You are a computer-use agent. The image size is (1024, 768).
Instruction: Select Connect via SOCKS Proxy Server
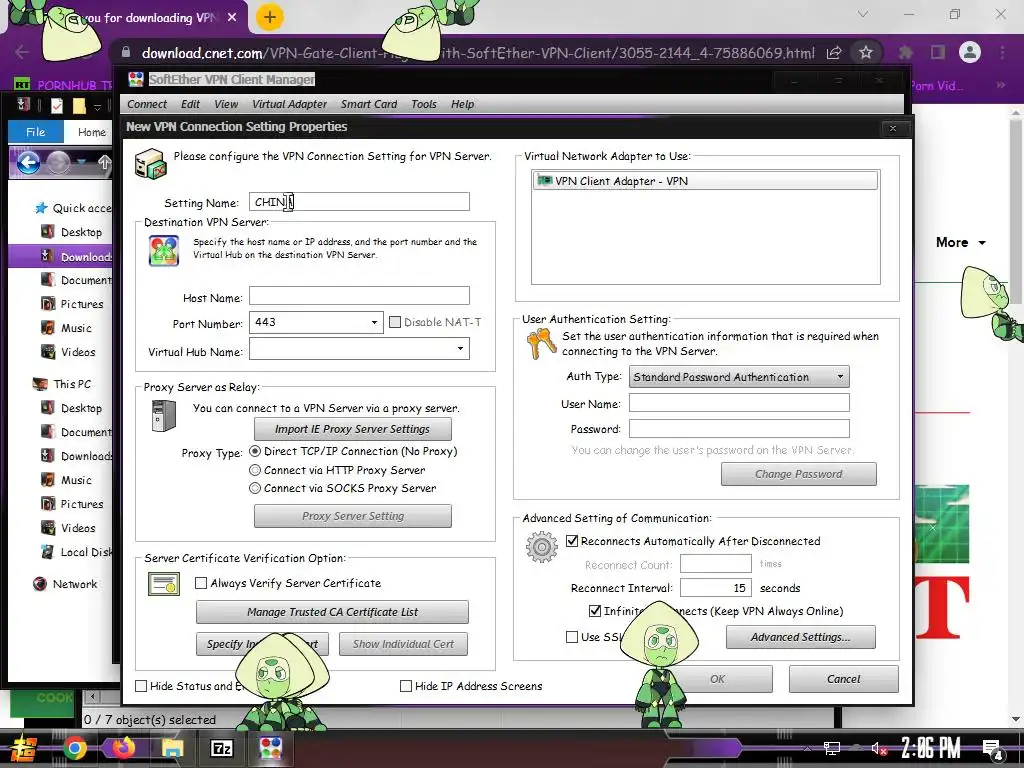point(255,488)
